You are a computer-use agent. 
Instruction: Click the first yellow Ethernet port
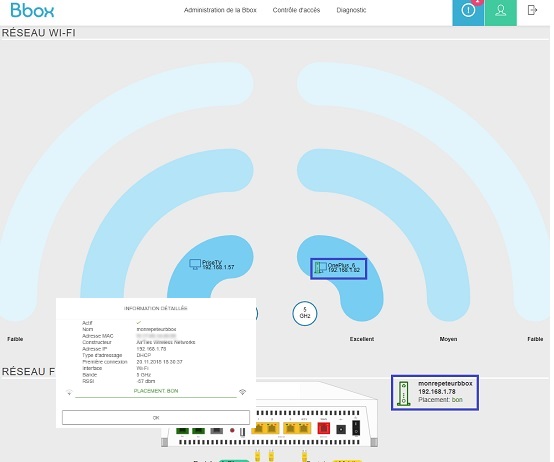click(259, 428)
